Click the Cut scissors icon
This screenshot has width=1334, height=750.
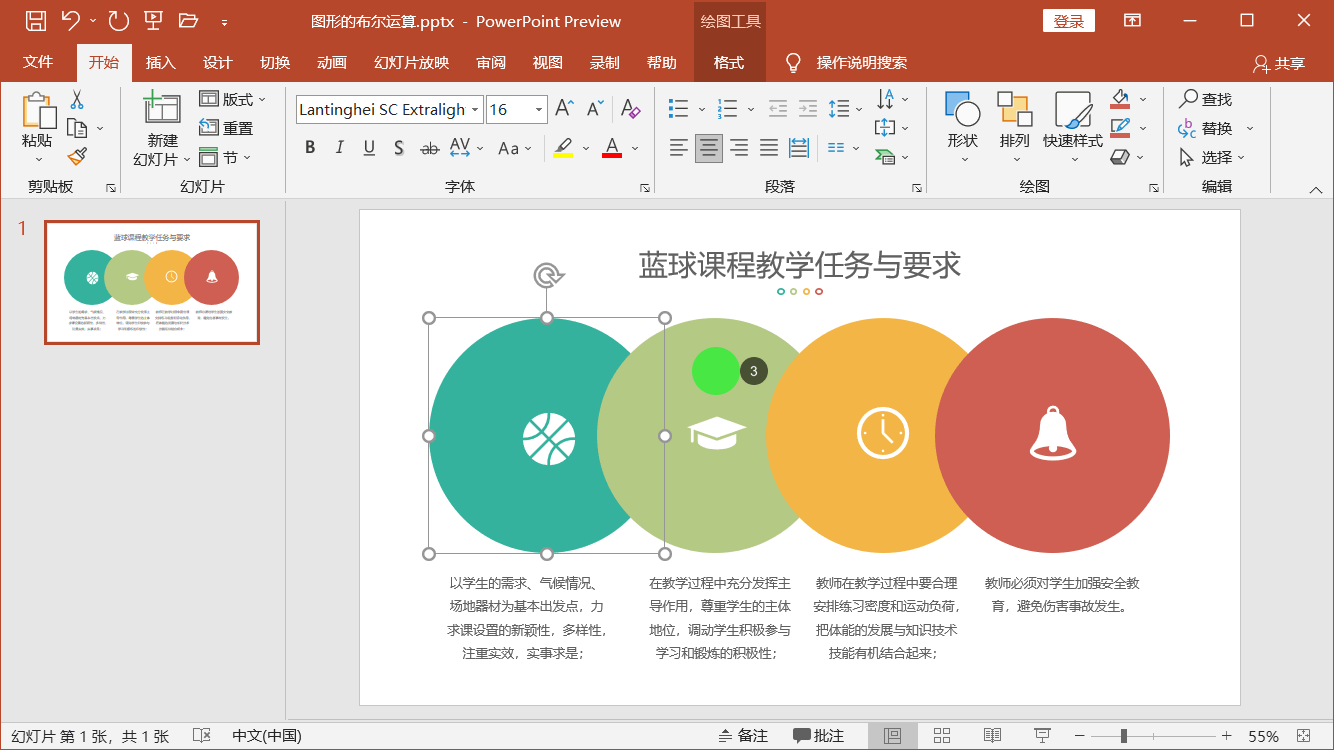point(77,100)
